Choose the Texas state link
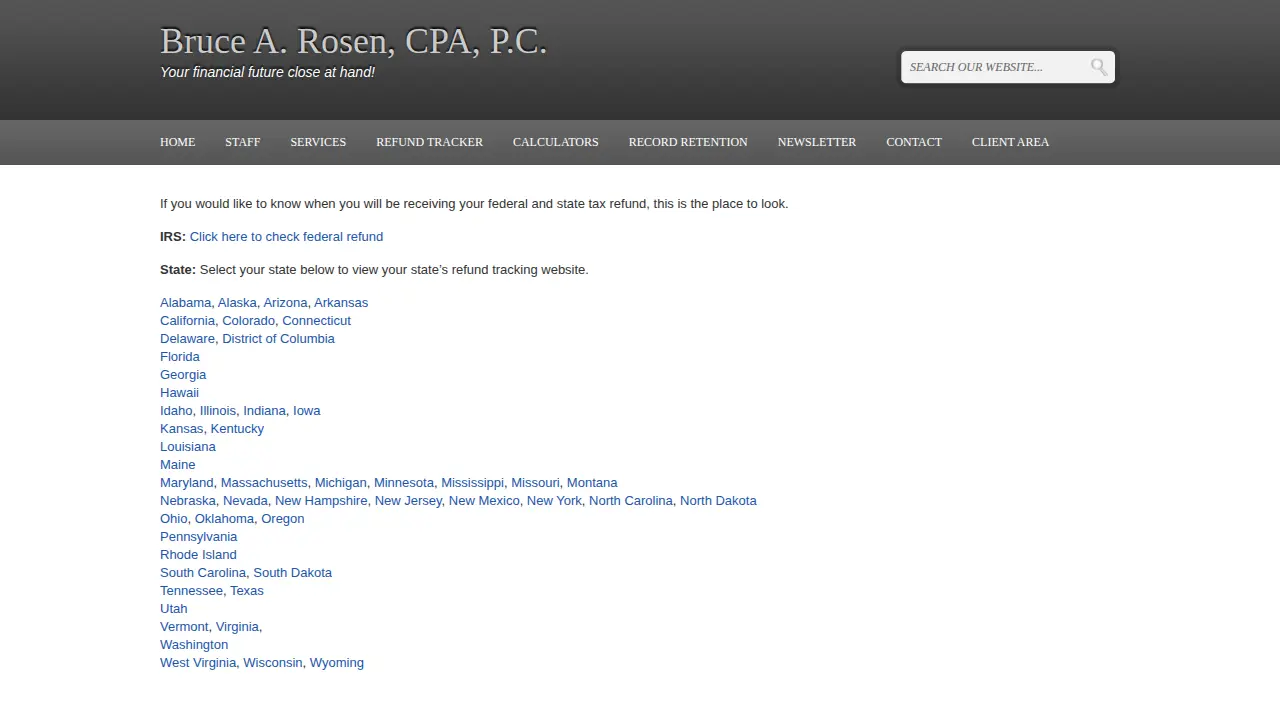 pyautogui.click(x=247, y=591)
